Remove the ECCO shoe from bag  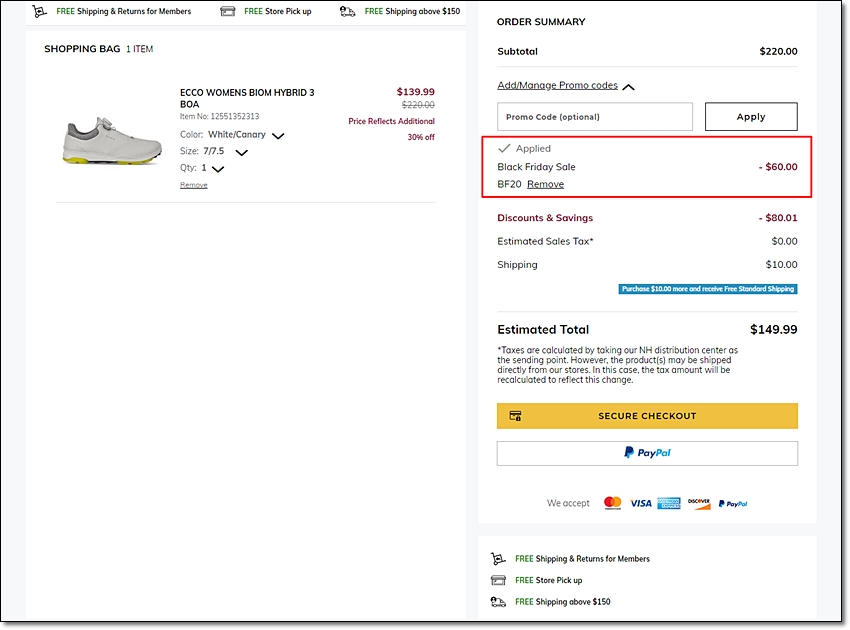194,185
